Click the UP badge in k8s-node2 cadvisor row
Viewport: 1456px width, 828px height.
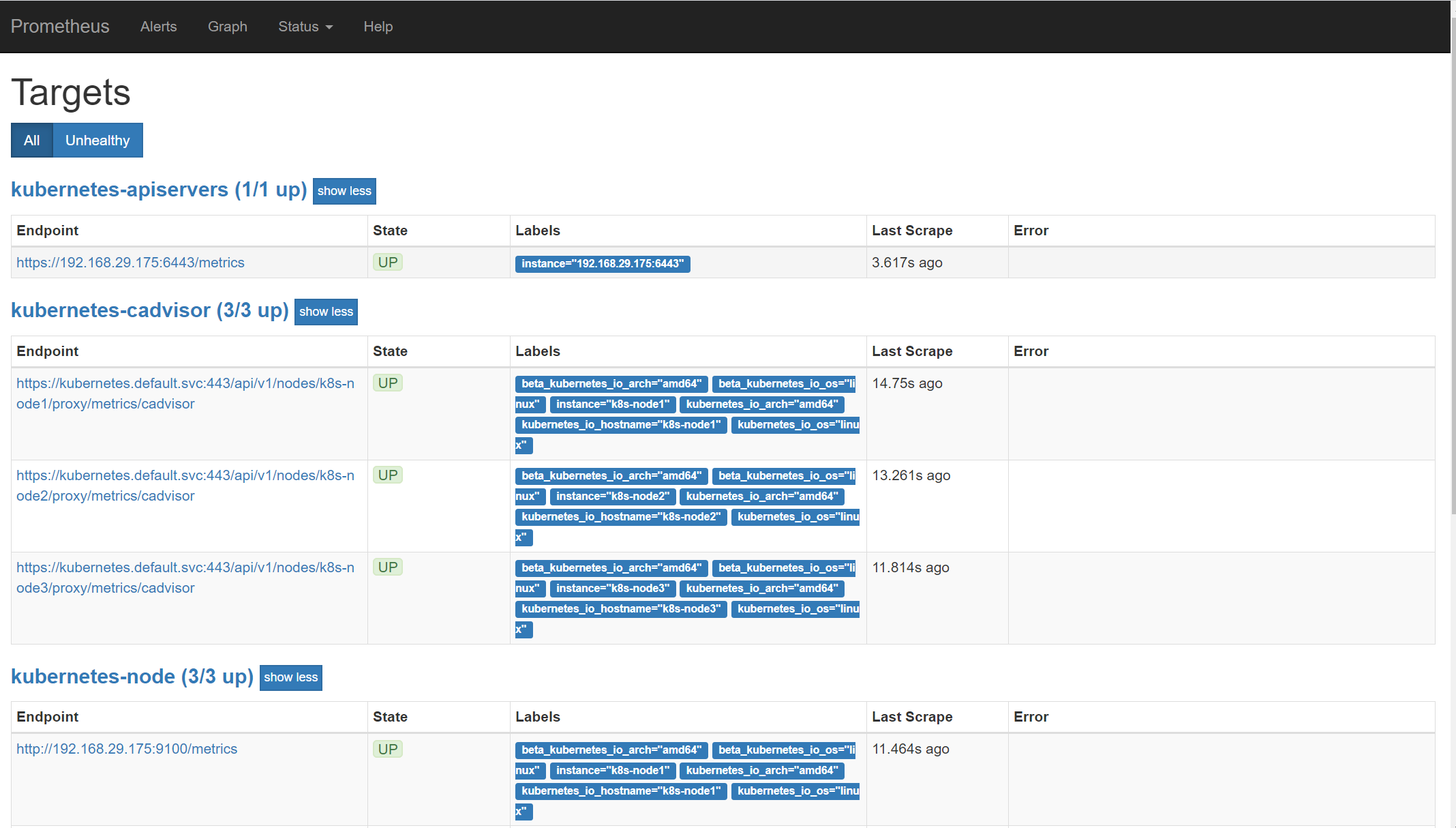(x=388, y=475)
